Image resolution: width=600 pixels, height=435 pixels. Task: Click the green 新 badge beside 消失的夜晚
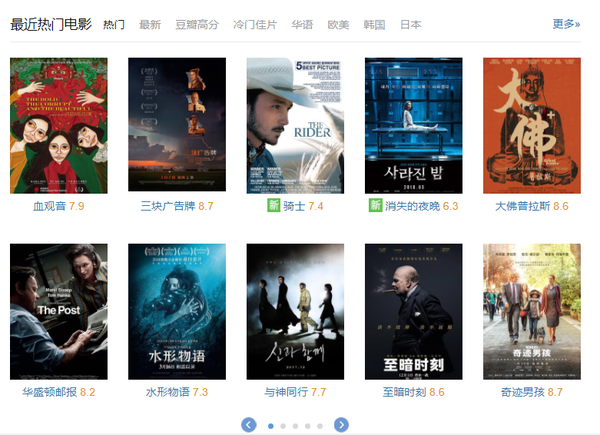pos(375,205)
